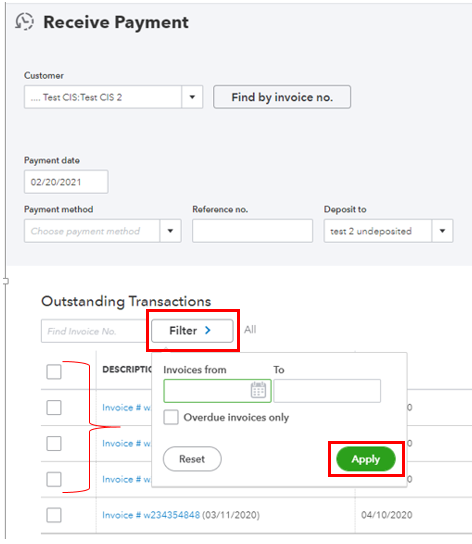Tick the select-all checkbox in header row

(54, 372)
